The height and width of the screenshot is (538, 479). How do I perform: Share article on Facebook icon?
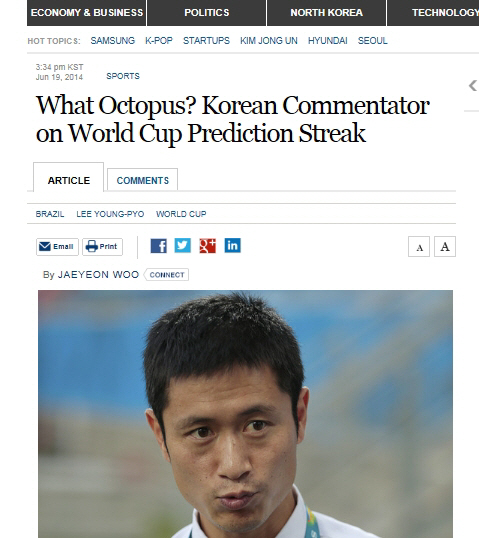tap(159, 246)
